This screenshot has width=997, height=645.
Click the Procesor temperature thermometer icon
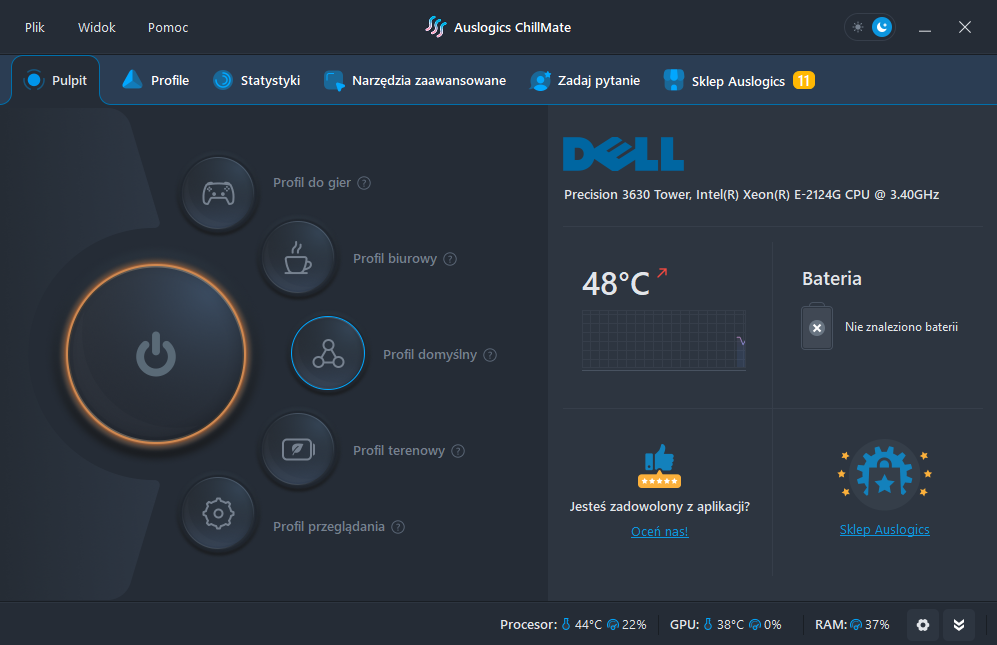[x=566, y=624]
